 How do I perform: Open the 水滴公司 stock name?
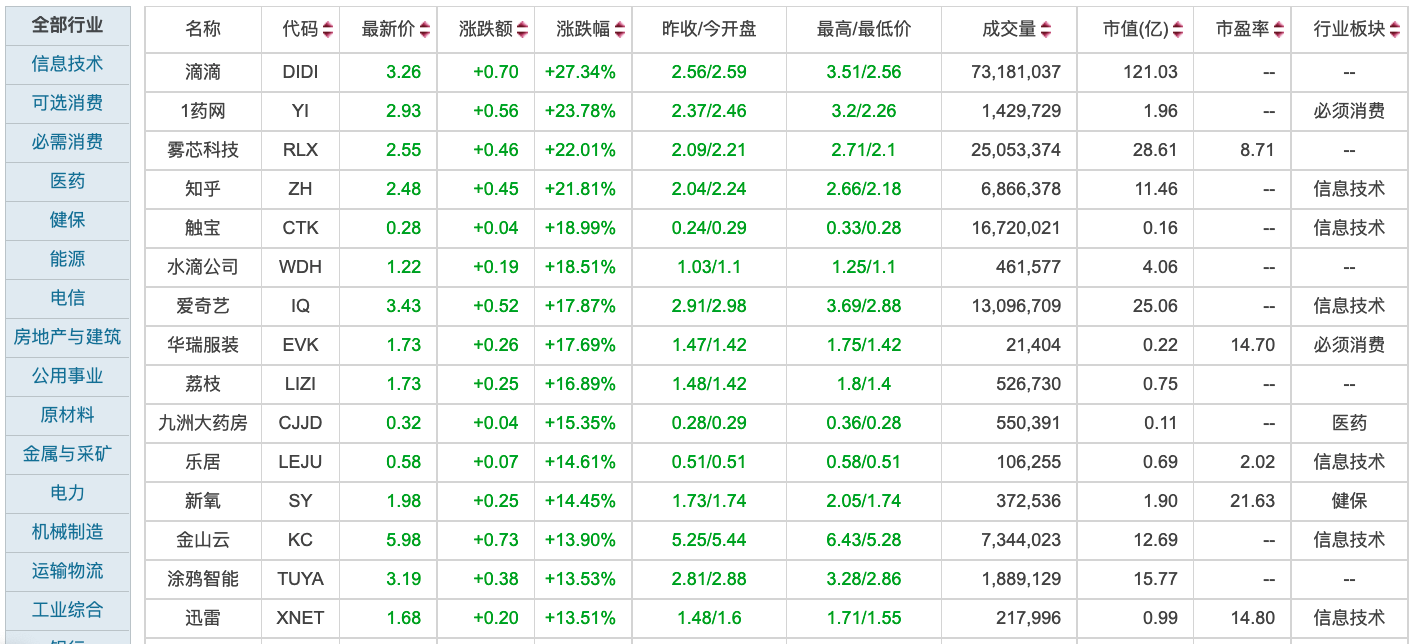[203, 267]
